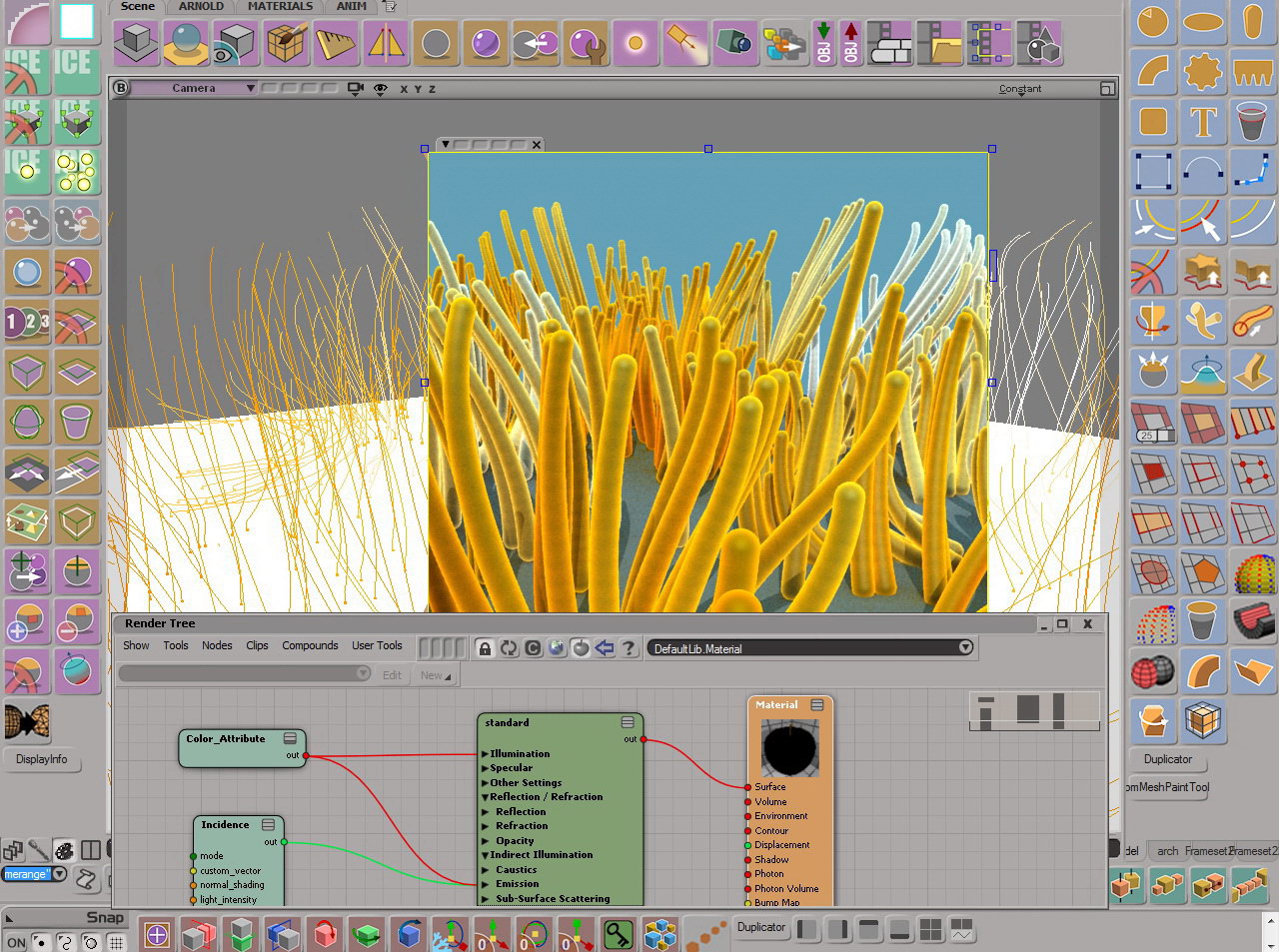Toggle the Snap ON button
This screenshot has height=952, width=1279.
(x=17, y=942)
